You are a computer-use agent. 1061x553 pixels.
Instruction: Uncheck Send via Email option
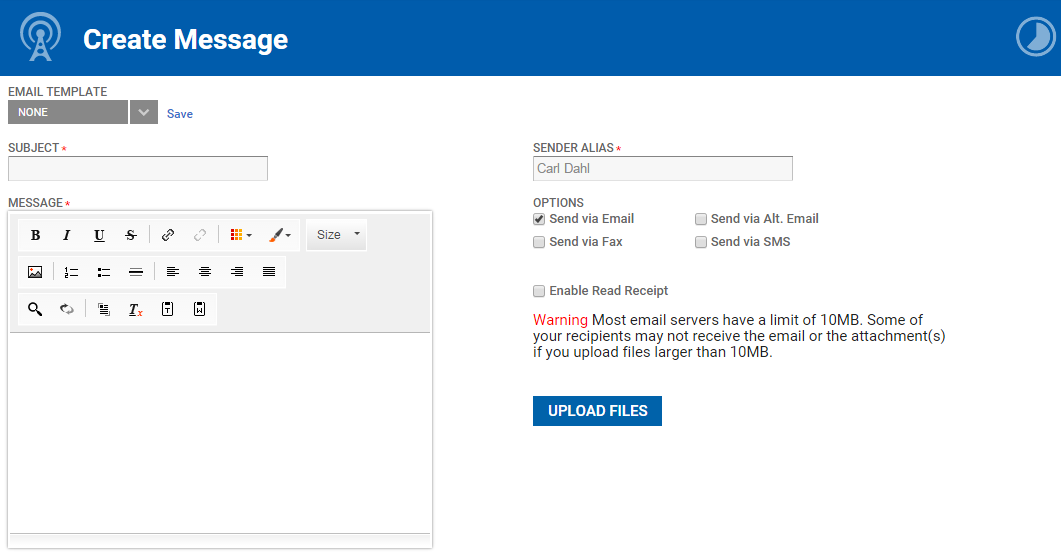(x=539, y=219)
